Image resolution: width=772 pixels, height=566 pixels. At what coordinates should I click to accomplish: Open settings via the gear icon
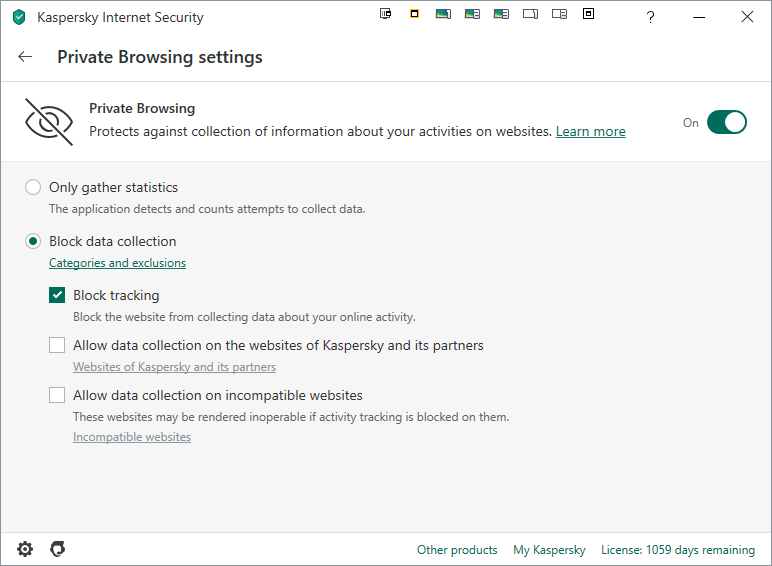pos(25,549)
